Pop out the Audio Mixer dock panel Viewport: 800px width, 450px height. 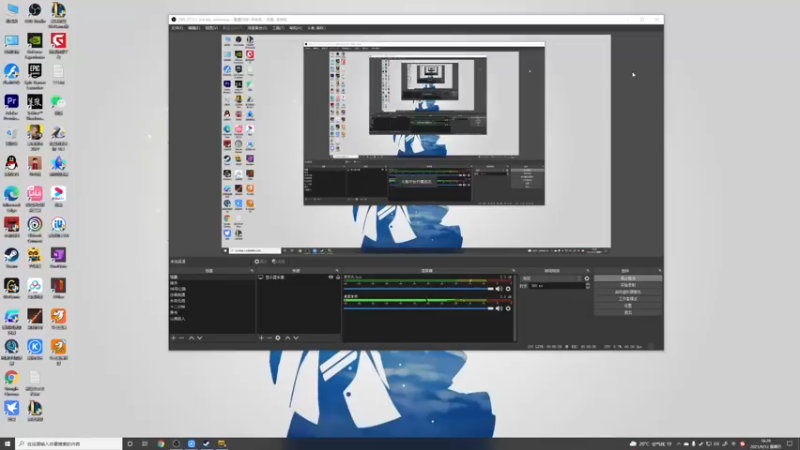coord(513,271)
